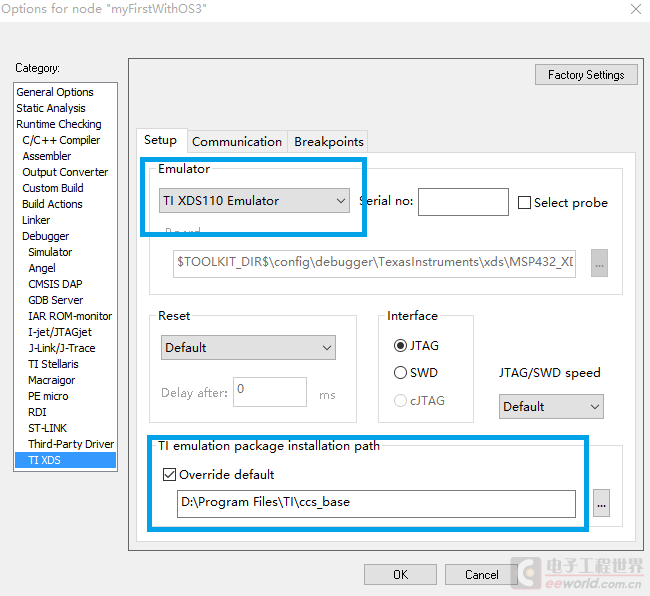Click the Factory Settings button
The width and height of the screenshot is (650, 596).
(x=586, y=75)
